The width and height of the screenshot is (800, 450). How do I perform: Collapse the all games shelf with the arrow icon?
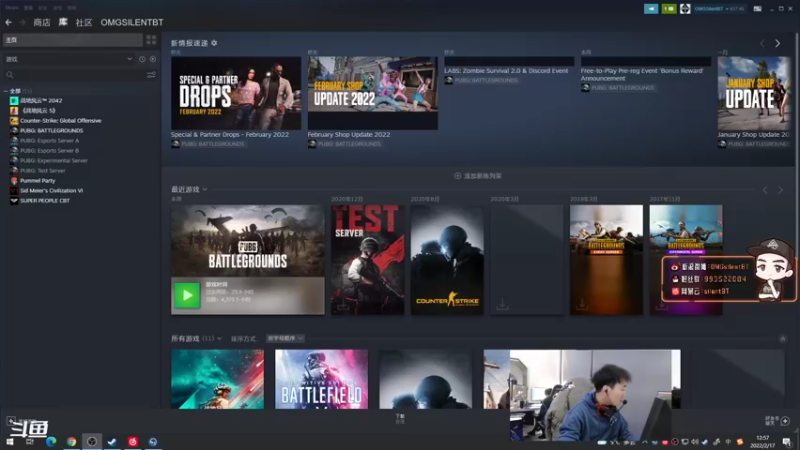pos(783,339)
